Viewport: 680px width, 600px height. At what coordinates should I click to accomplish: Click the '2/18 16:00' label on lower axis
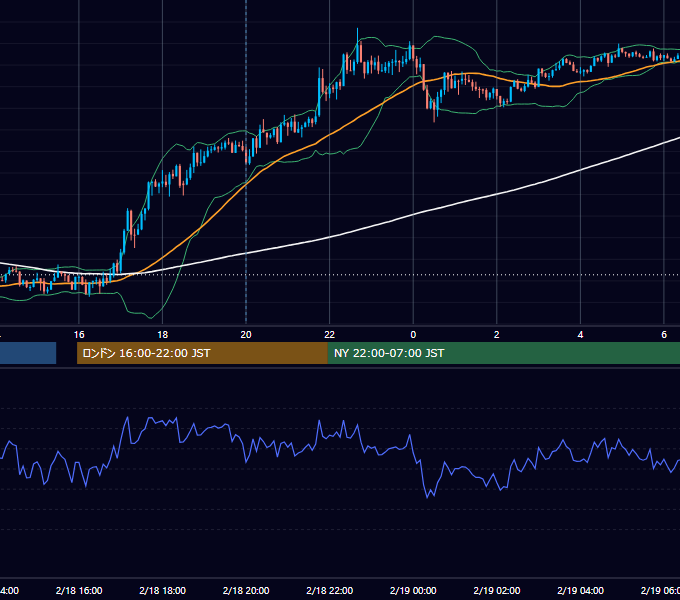tap(79, 590)
